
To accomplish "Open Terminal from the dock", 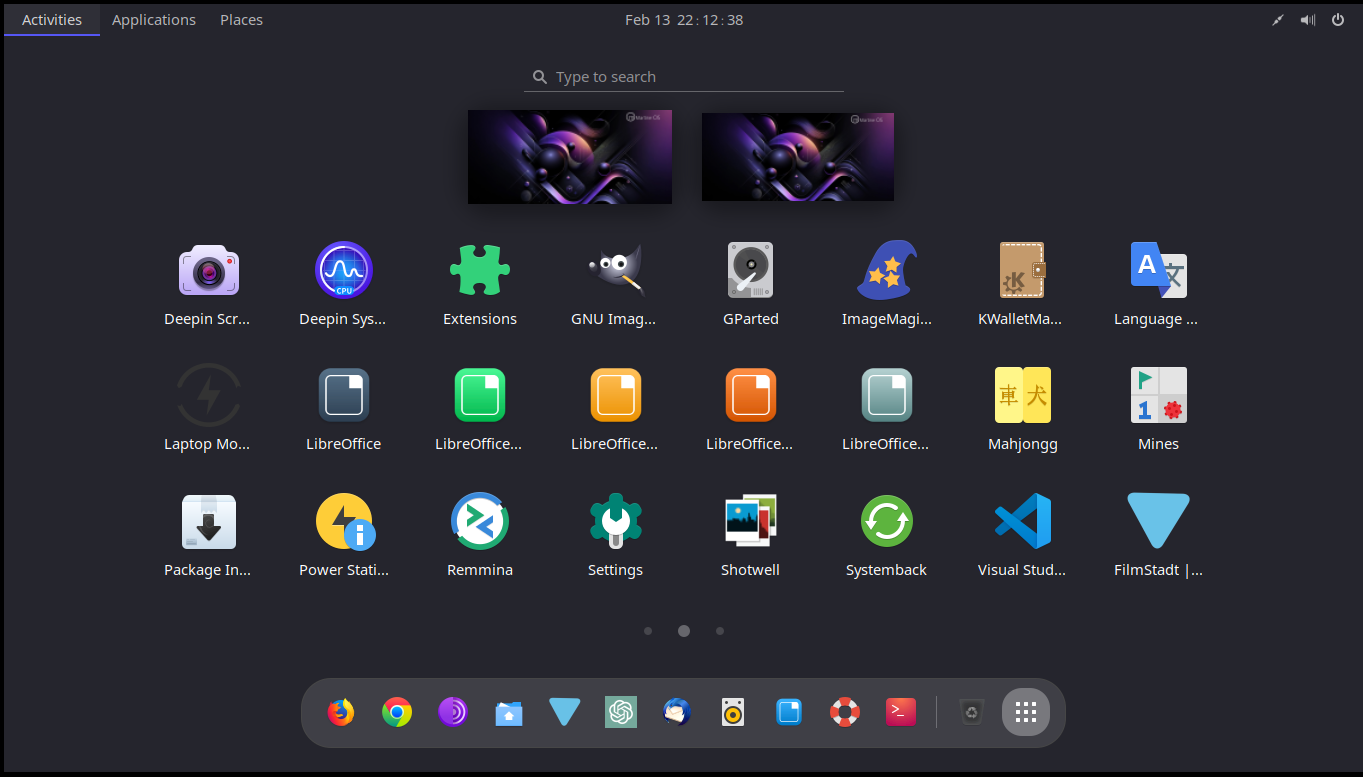I will point(900,713).
